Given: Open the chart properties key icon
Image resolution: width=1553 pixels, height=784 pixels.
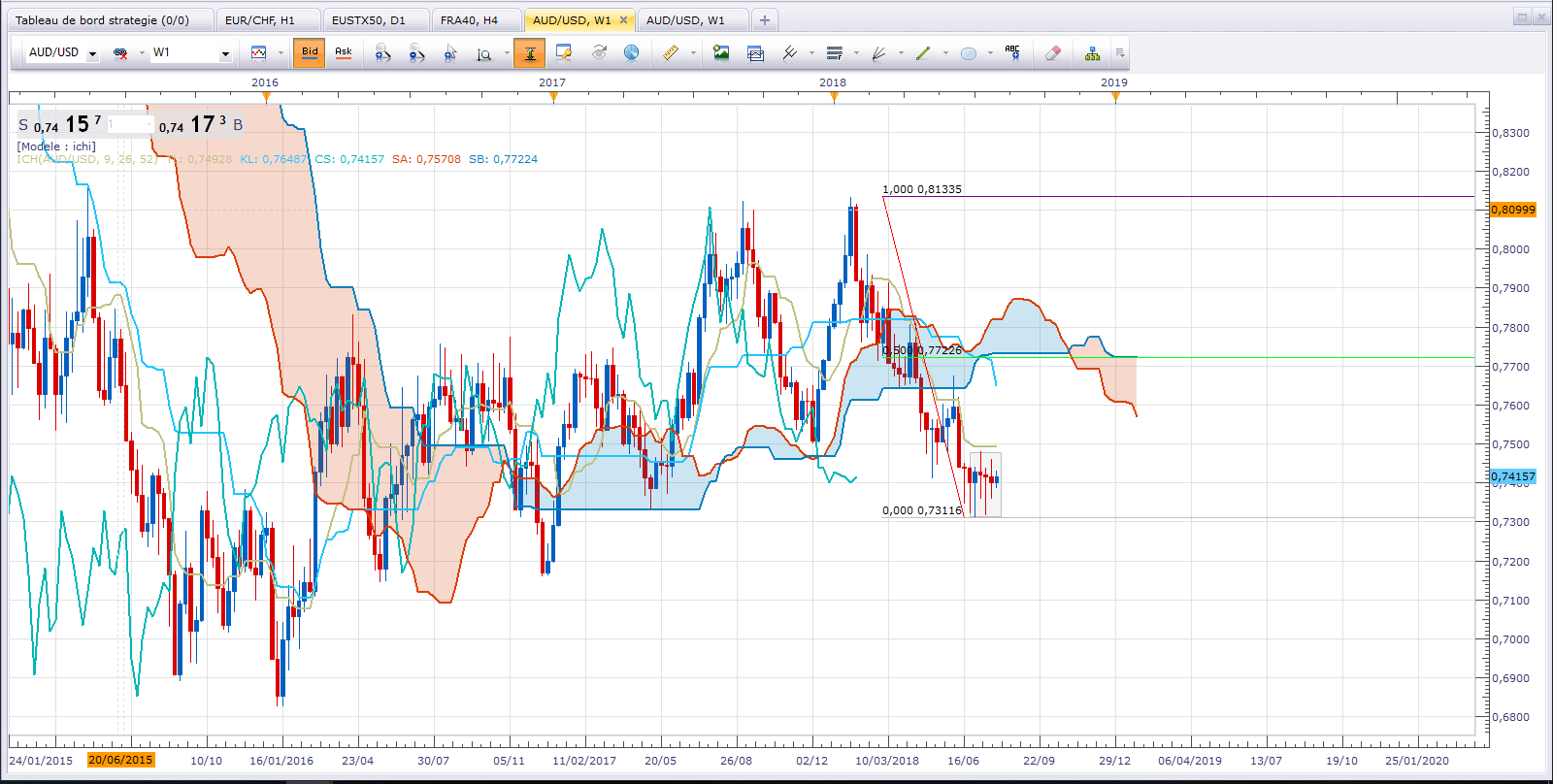Looking at the screenshot, I should (x=563, y=53).
